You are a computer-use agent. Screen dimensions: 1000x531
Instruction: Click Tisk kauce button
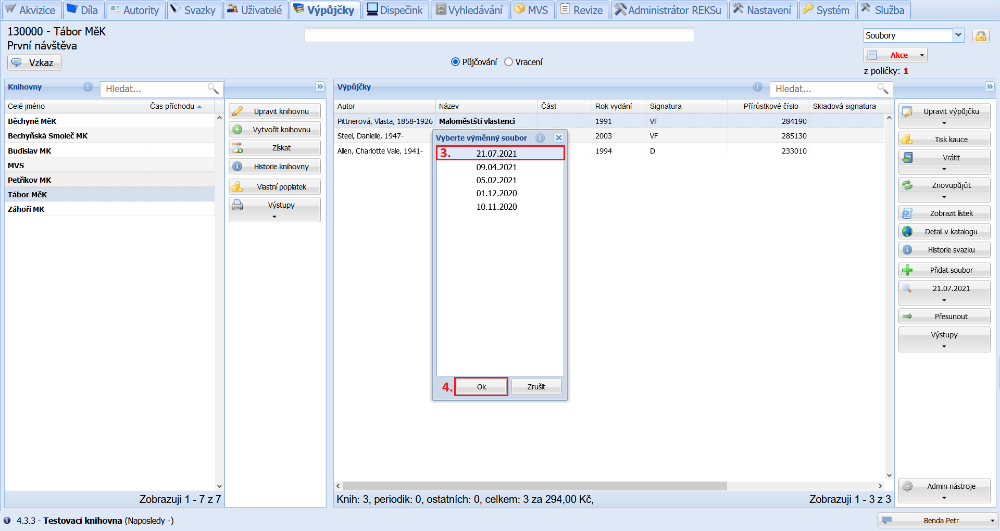pyautogui.click(x=944, y=139)
